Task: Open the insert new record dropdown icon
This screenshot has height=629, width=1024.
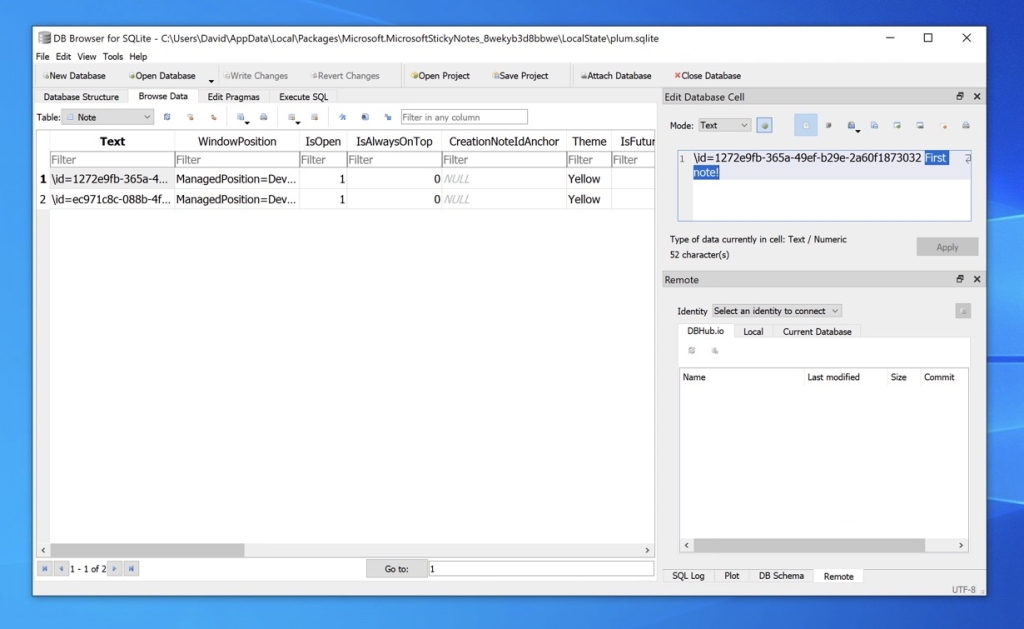Action: [293, 118]
